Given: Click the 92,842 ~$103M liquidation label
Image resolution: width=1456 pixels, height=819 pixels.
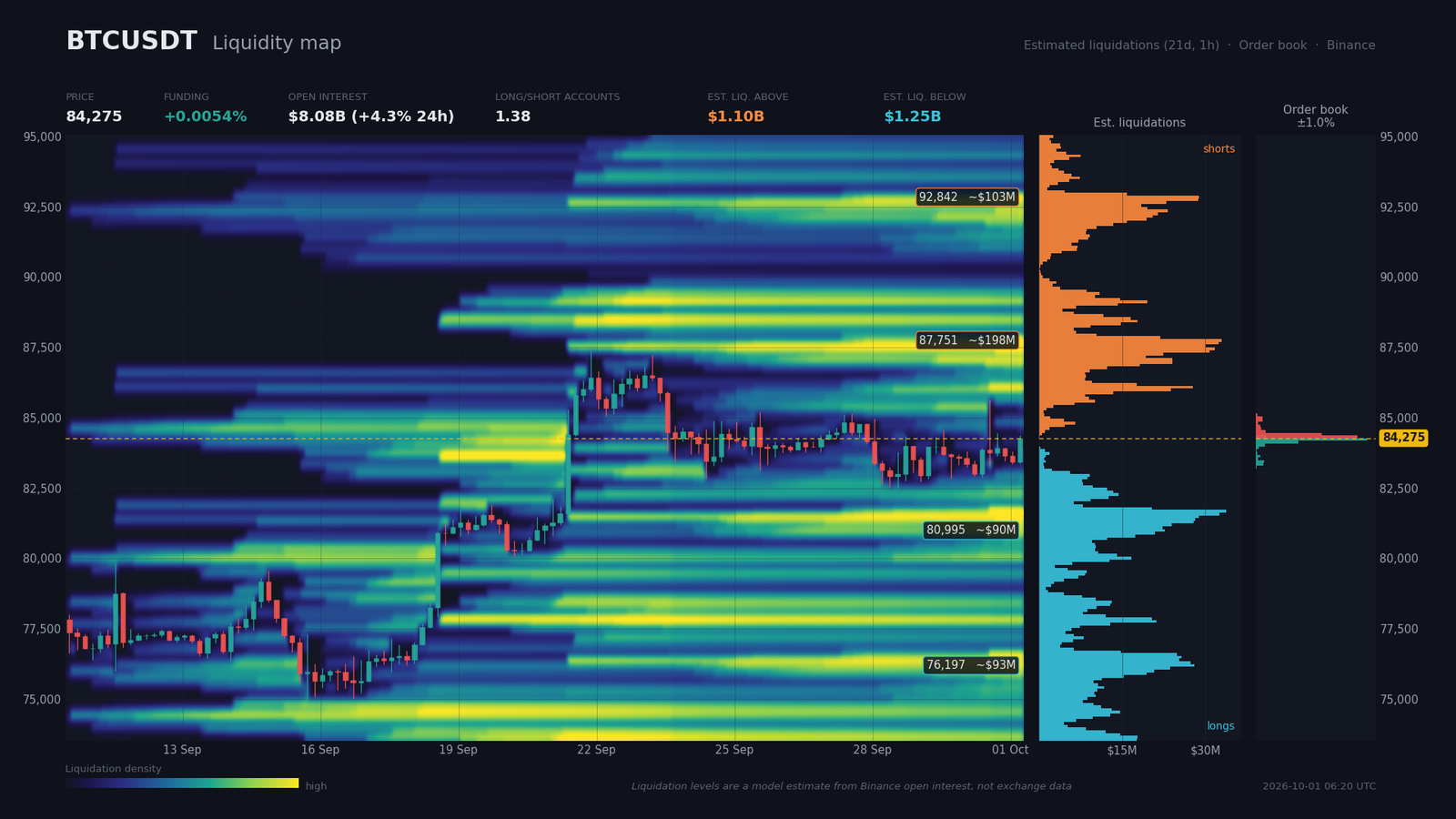Looking at the screenshot, I should coord(966,197).
